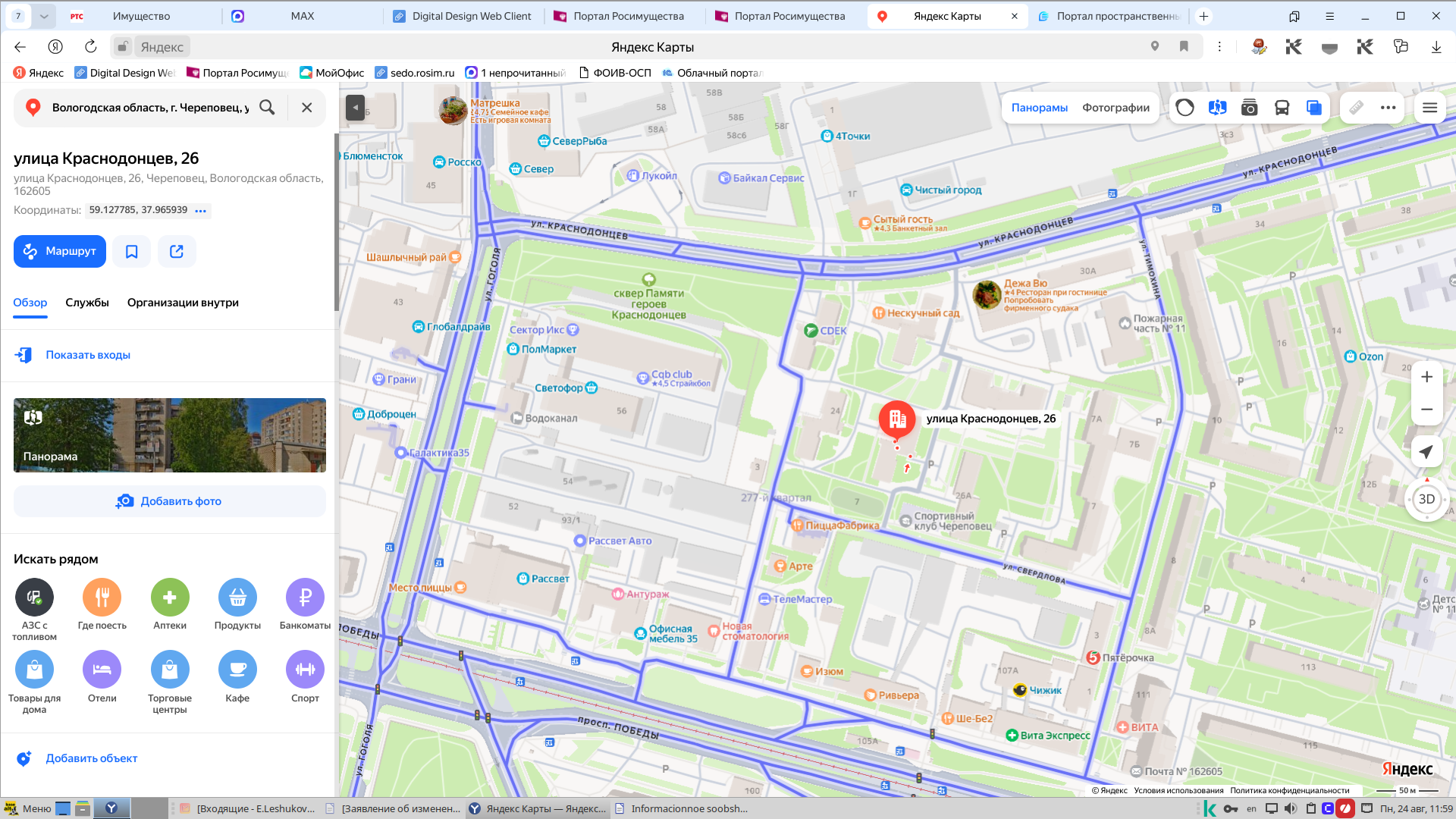Select the ruler distance measuring tool
This screenshot has height=819, width=1456.
tap(1357, 108)
